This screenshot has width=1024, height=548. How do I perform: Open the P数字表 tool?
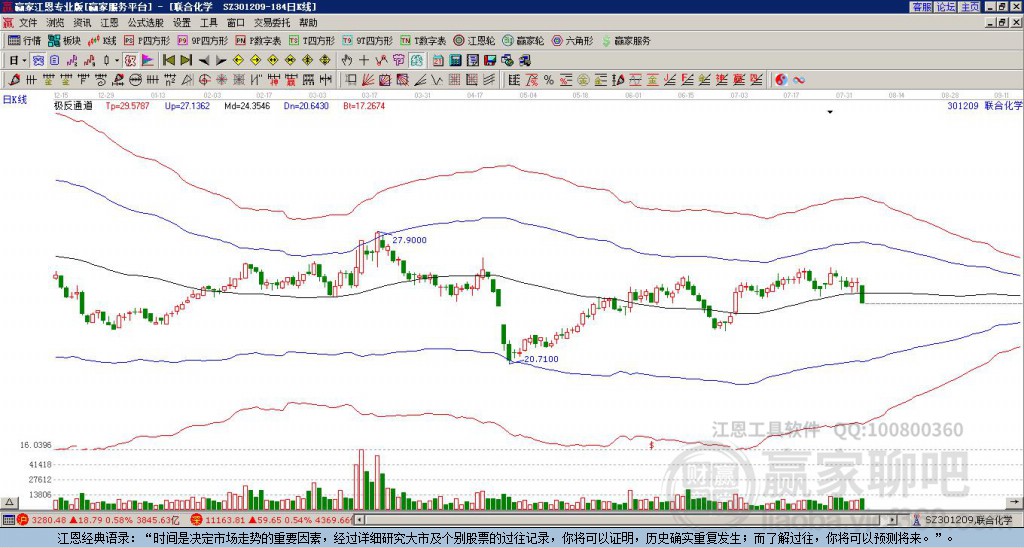coord(258,40)
